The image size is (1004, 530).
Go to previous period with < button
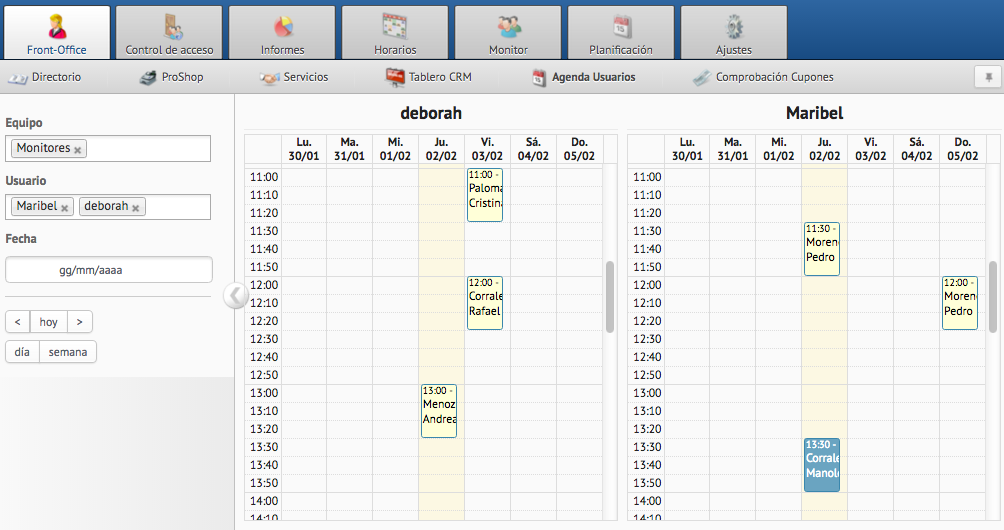pyautogui.click(x=17, y=321)
